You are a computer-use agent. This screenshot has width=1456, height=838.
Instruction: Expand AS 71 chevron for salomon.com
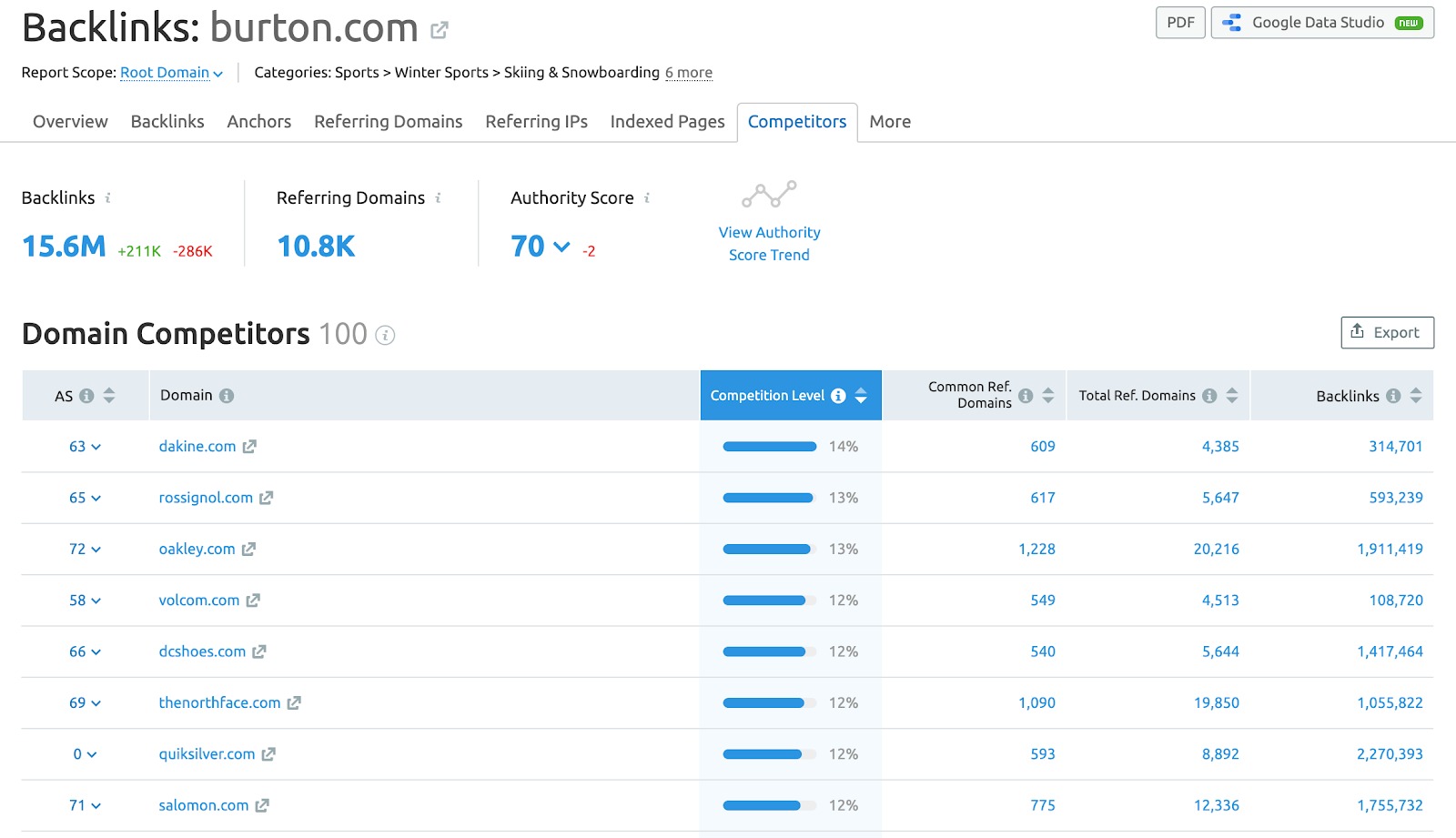[96, 806]
